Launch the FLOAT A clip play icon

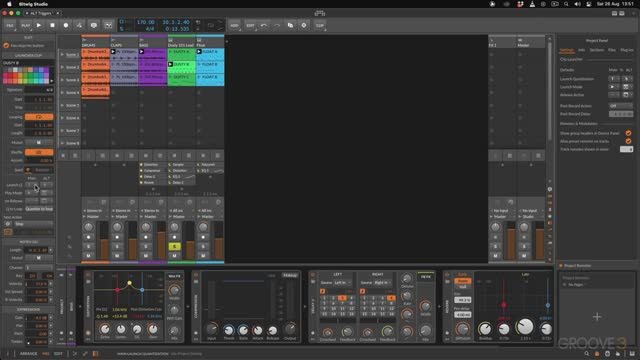(199, 52)
